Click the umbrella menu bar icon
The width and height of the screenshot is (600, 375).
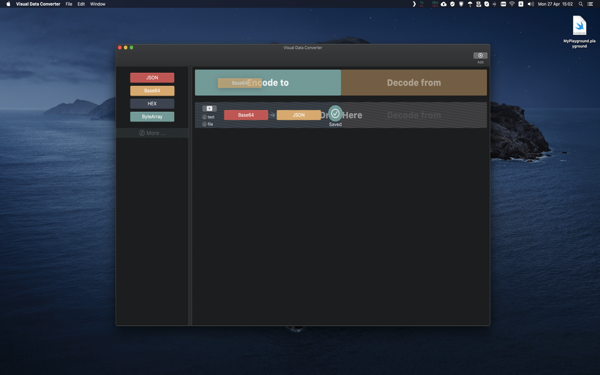point(470,4)
